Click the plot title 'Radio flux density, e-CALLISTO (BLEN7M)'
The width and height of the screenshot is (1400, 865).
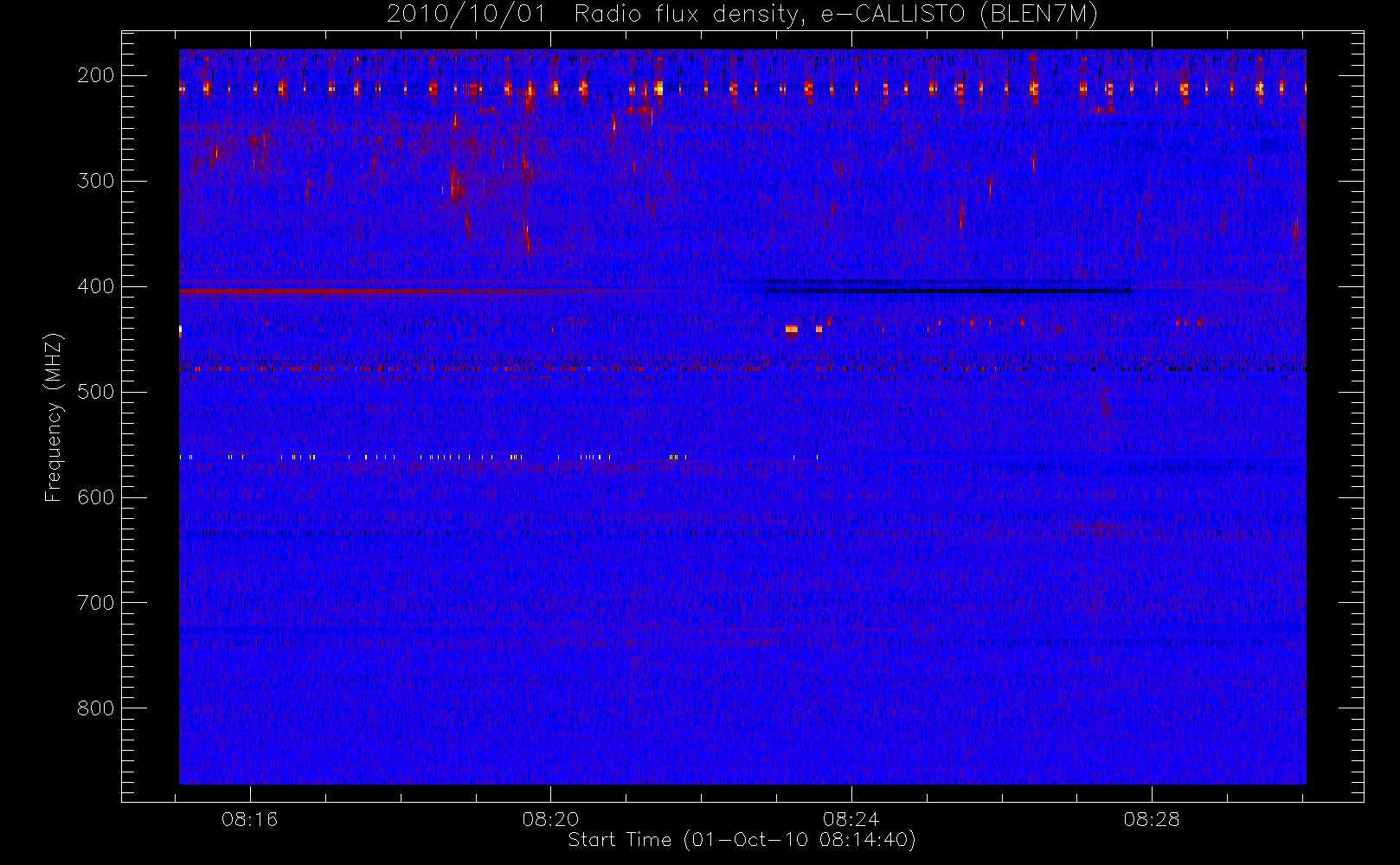point(836,14)
